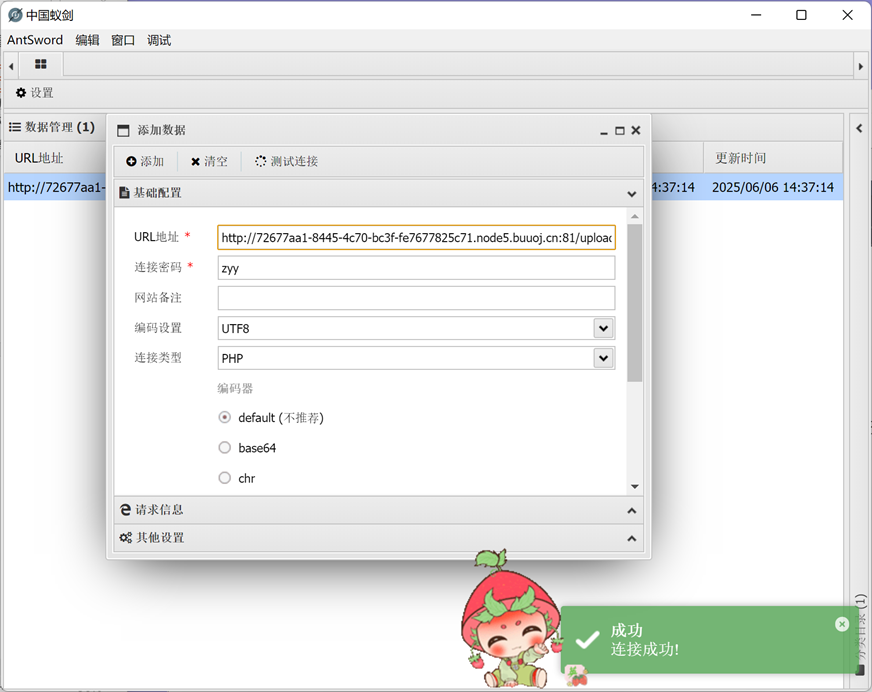
Task: Focus the empty 网站备注 field
Action: [x=416, y=298]
